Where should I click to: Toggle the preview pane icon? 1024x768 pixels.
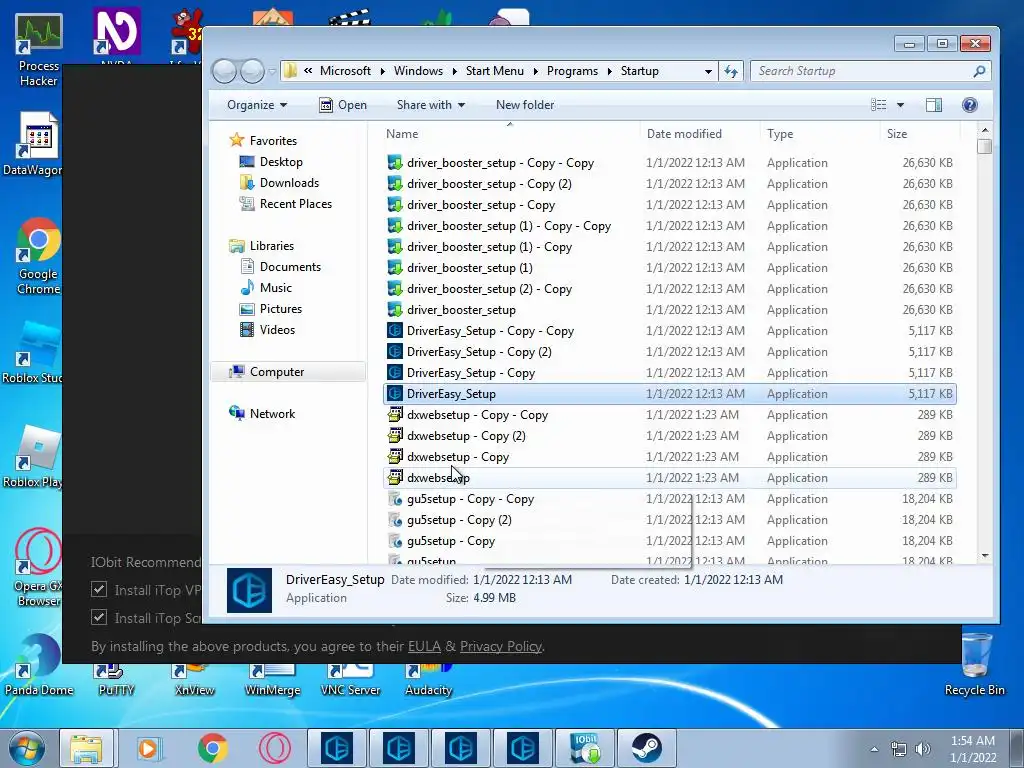pyautogui.click(x=934, y=105)
